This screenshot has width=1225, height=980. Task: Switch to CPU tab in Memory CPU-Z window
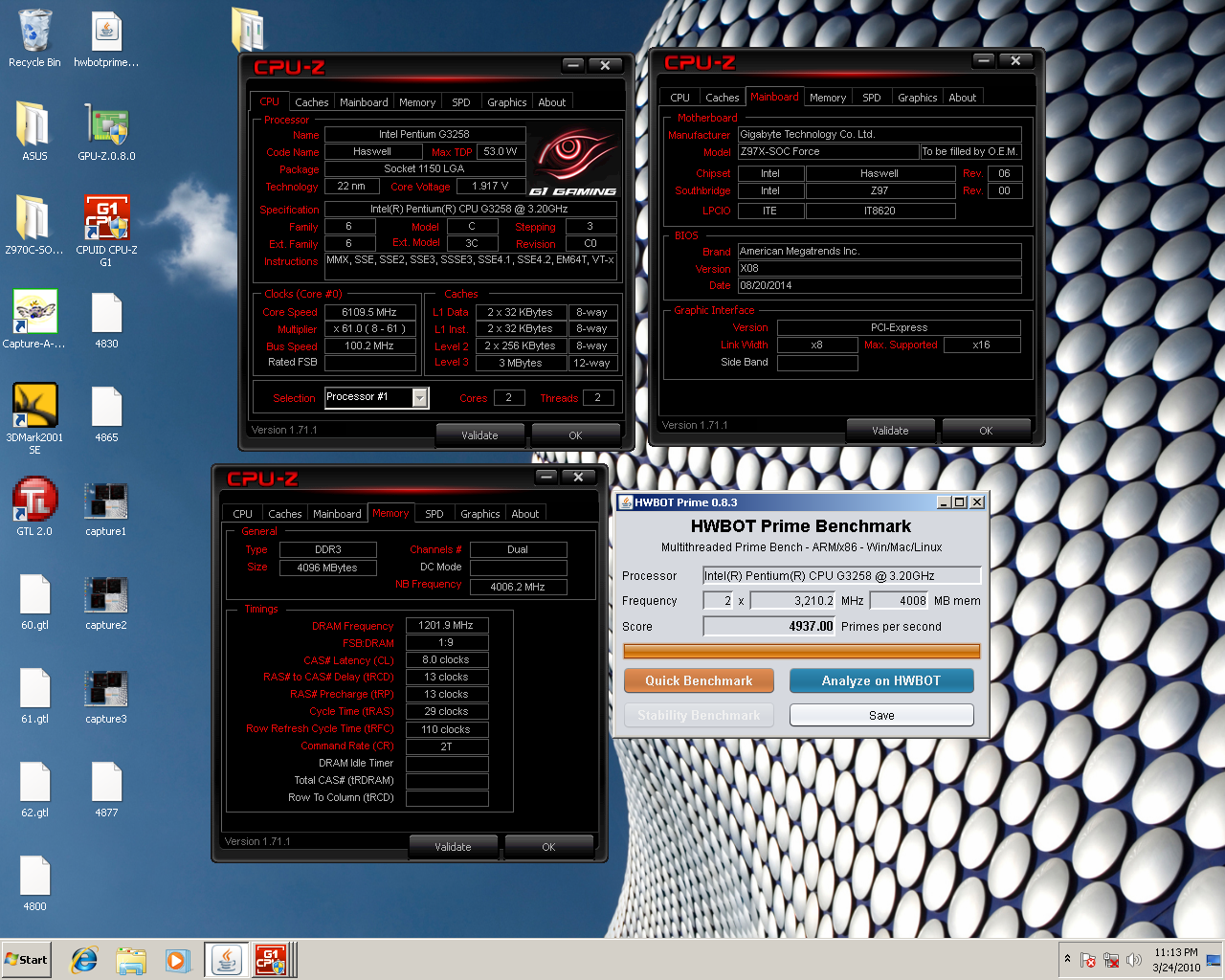pyautogui.click(x=243, y=514)
